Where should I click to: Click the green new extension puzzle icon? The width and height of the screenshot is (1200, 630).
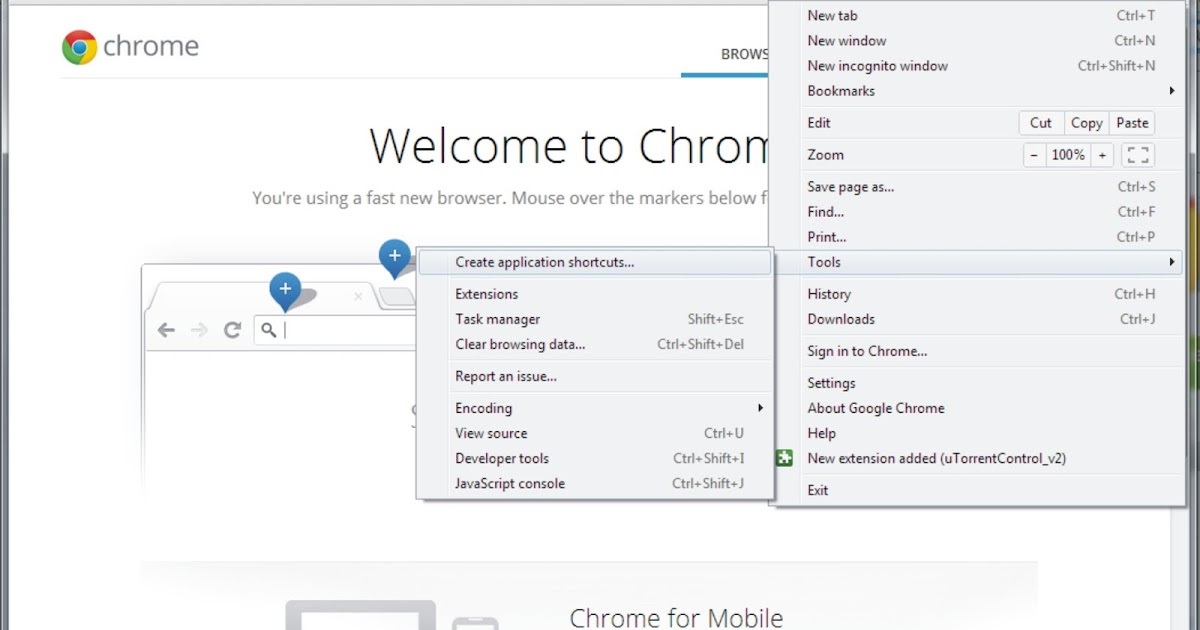785,458
